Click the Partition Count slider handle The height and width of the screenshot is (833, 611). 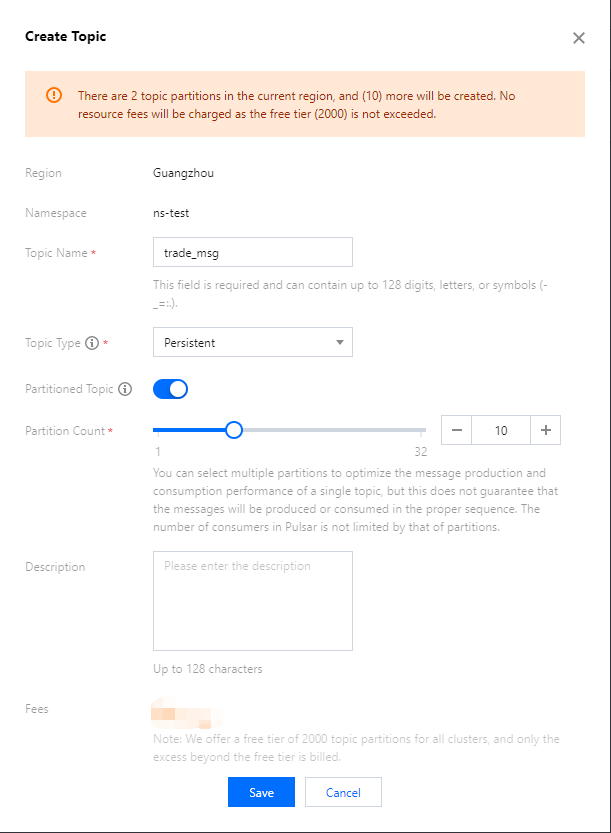point(234,430)
